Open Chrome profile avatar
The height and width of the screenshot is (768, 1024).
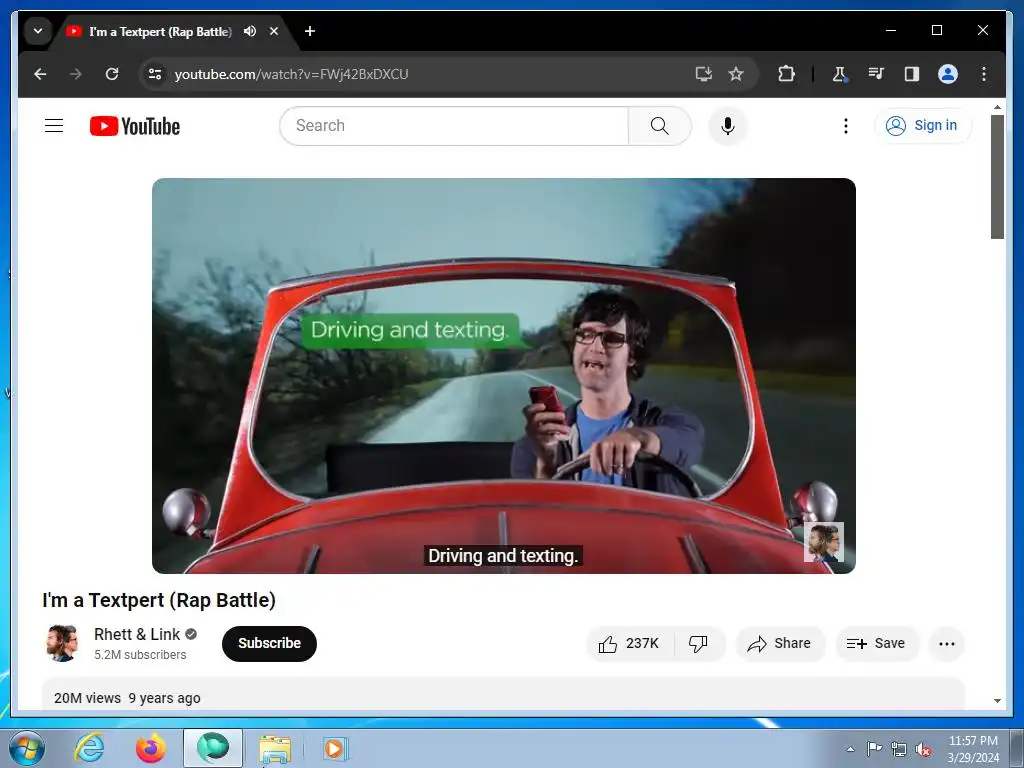pyautogui.click(x=948, y=74)
